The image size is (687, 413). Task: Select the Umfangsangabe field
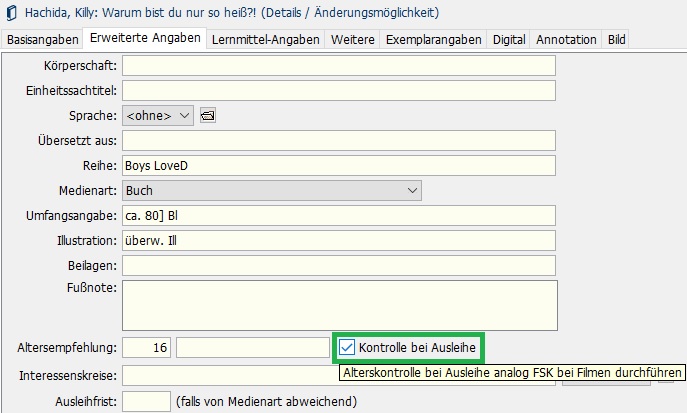(x=338, y=215)
